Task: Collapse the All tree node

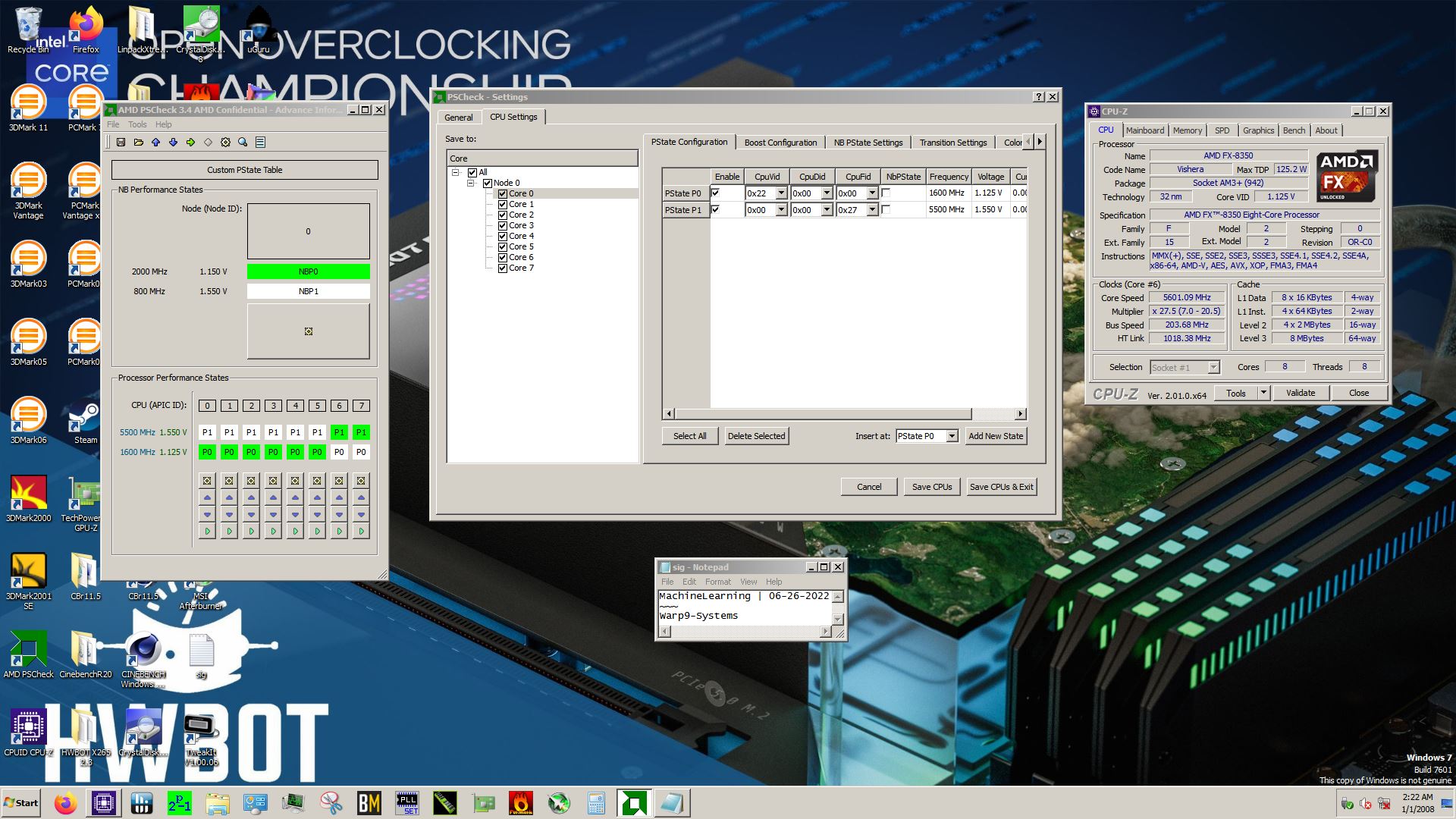Action: 456,172
